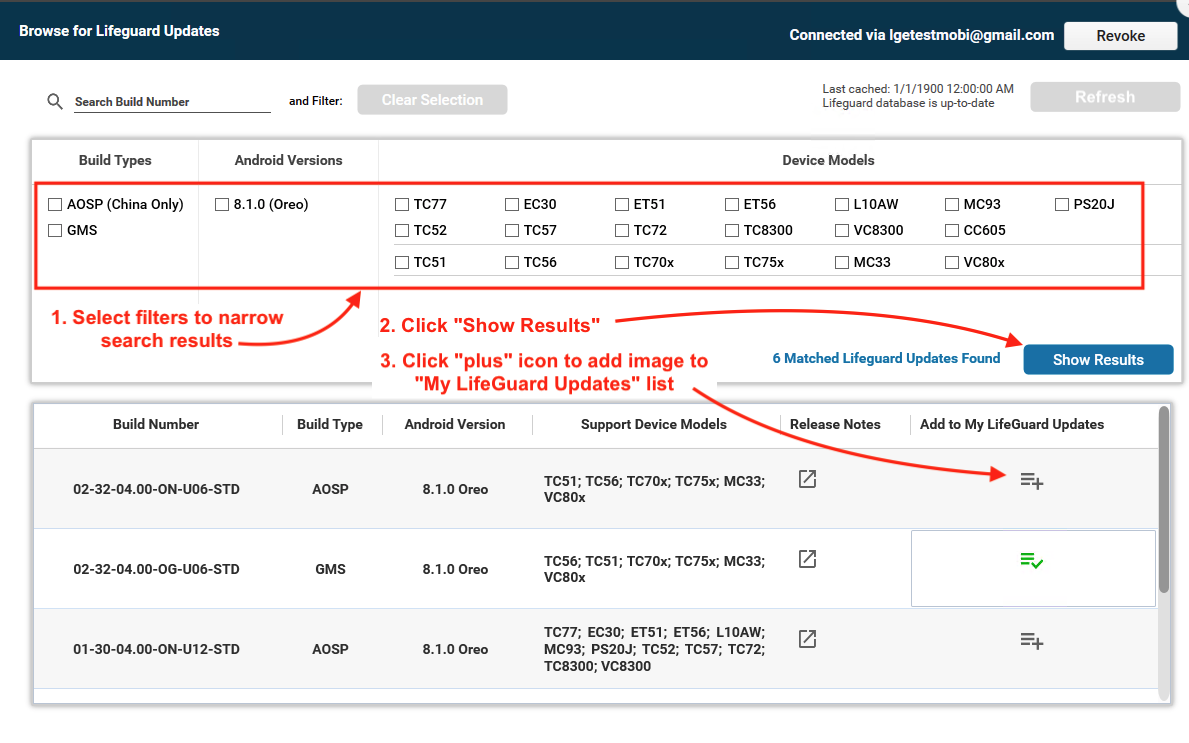Add 02-32-04.00-ON-U06-STD to My LifeGuard Updates
The width and height of the screenshot is (1189, 743).
(1032, 481)
